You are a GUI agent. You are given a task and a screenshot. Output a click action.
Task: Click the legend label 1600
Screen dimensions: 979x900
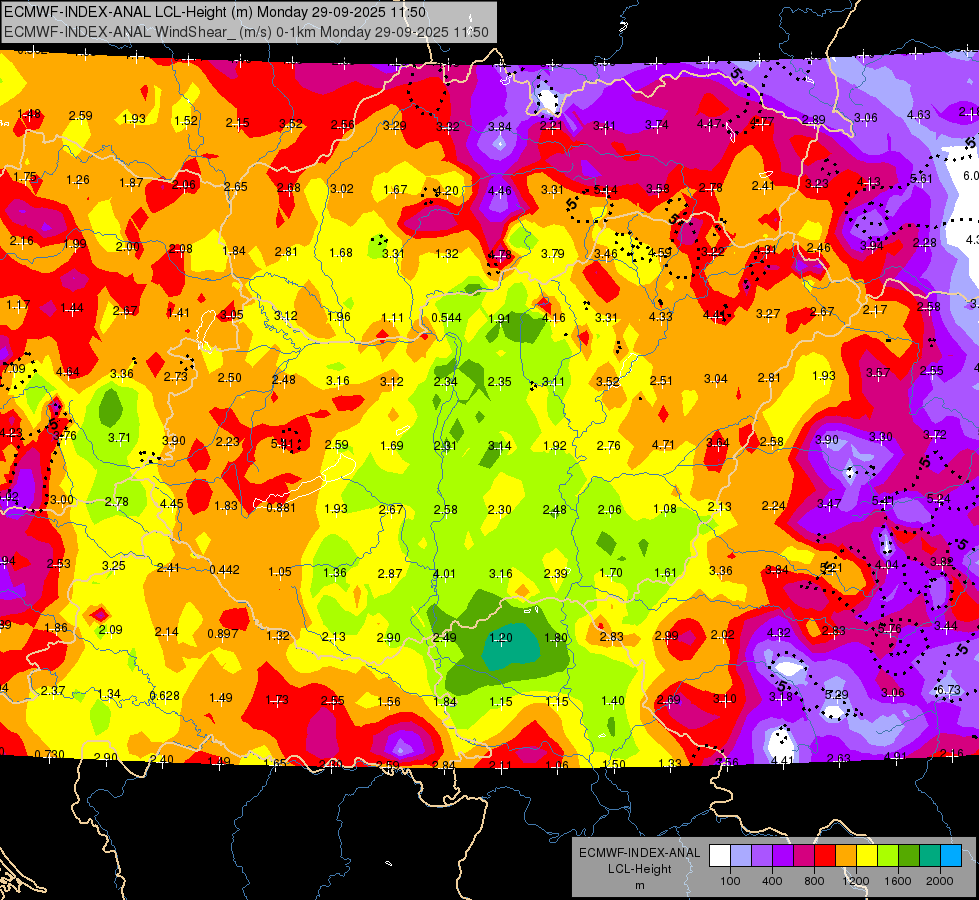[897, 881]
